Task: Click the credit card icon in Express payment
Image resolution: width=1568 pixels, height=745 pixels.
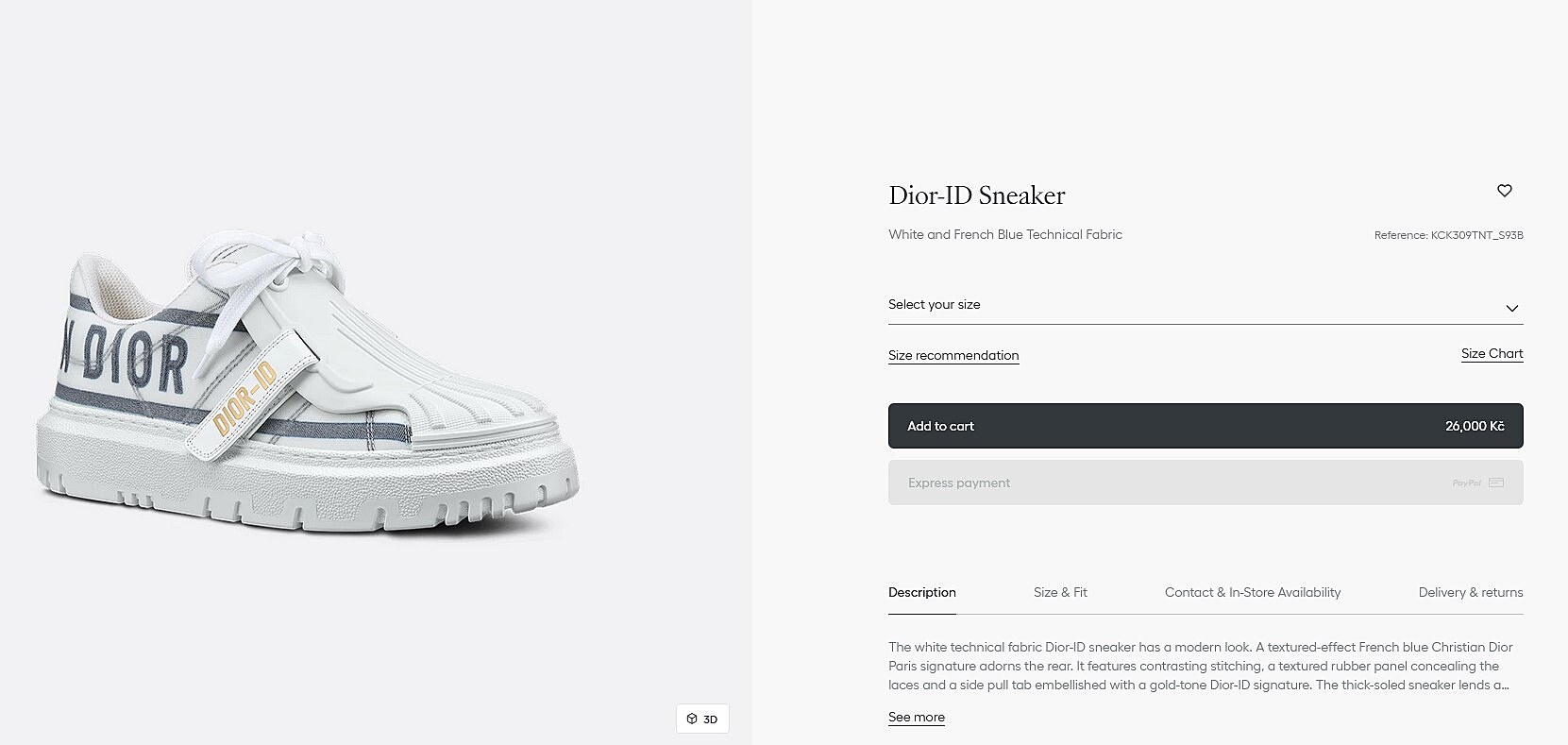Action: pos(1496,483)
